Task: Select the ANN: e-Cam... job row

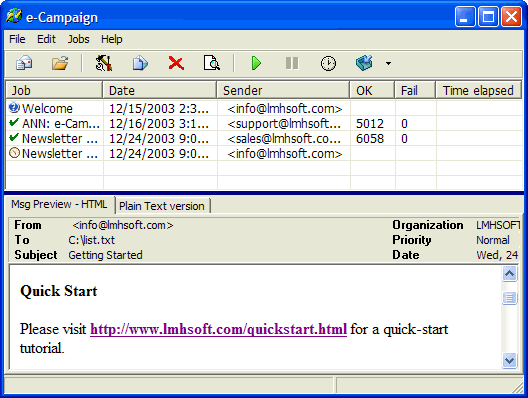Action: [x=264, y=124]
